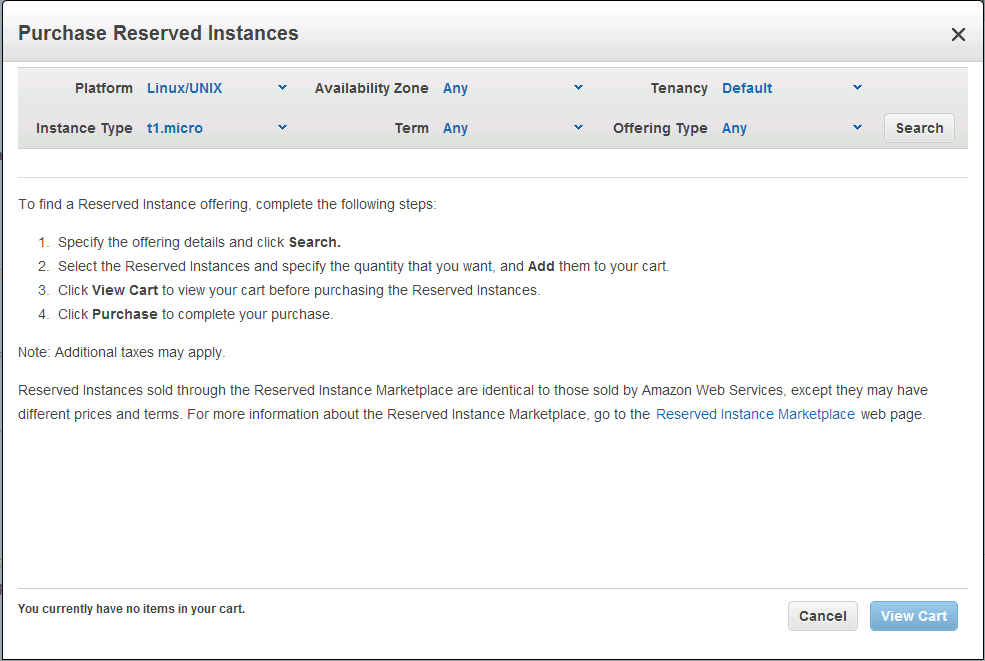Click the Tenancy label
Viewport: 985px width, 661px height.
click(x=679, y=88)
